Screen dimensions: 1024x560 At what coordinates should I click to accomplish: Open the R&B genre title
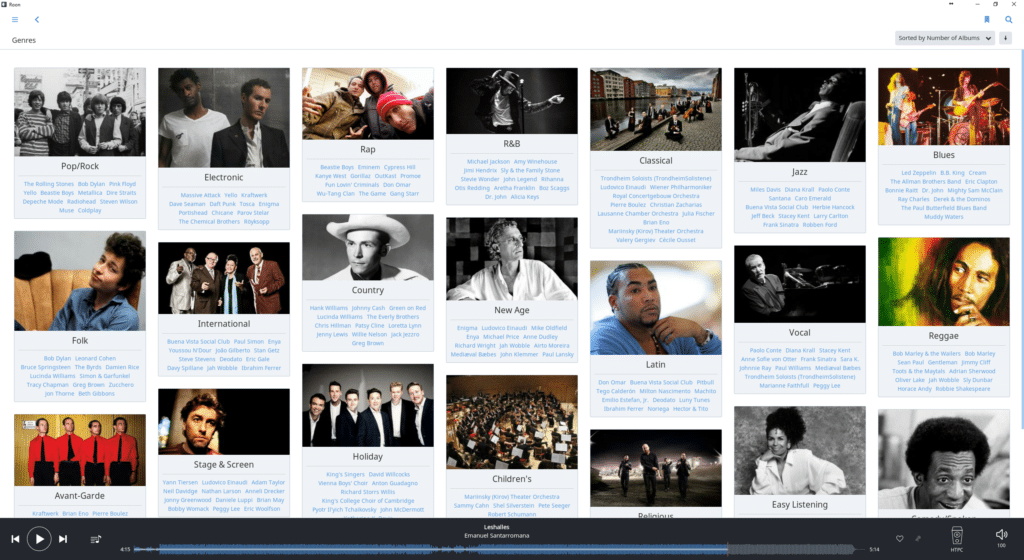[511, 144]
